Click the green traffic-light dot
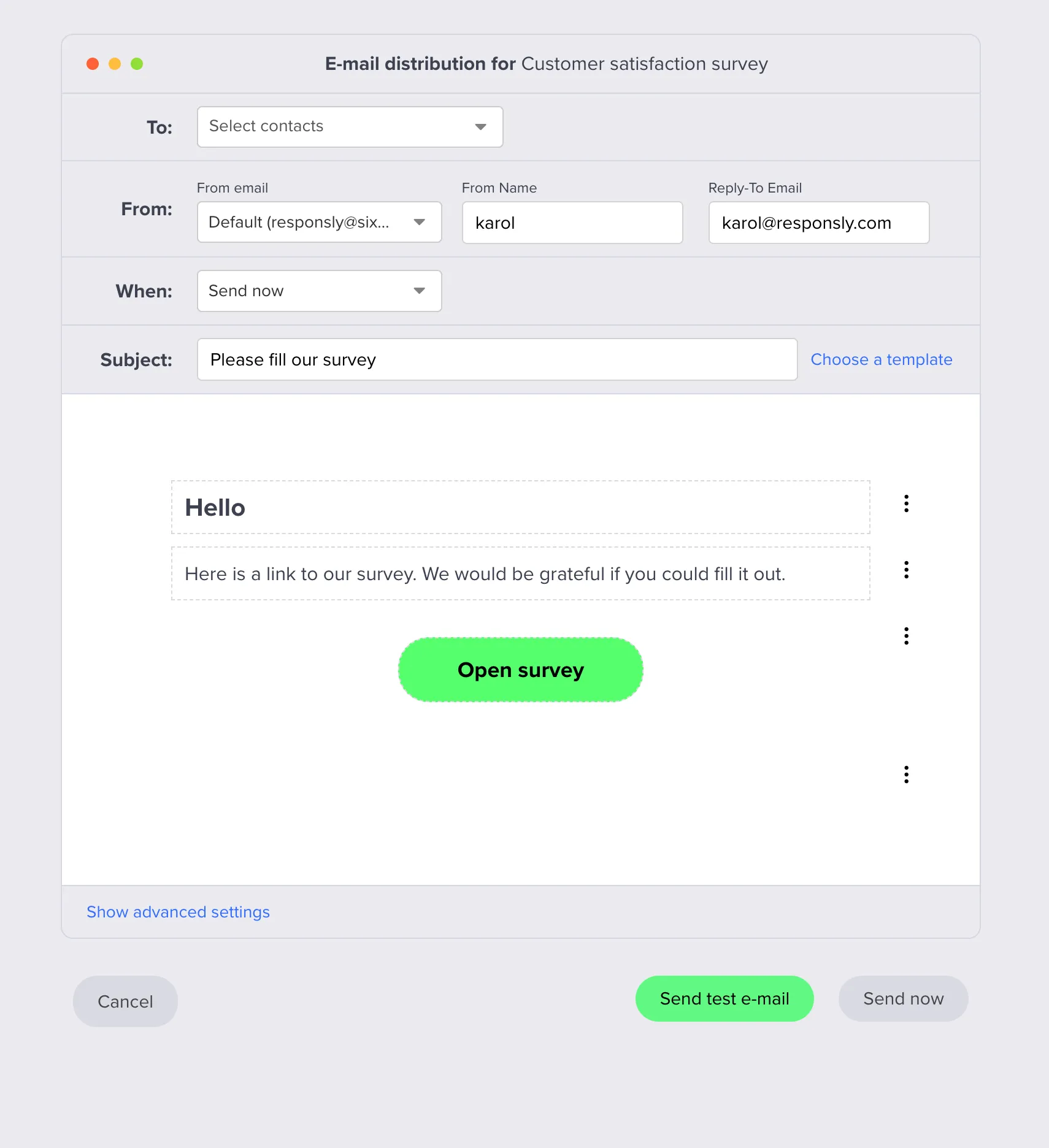1049x1148 pixels. coord(137,63)
